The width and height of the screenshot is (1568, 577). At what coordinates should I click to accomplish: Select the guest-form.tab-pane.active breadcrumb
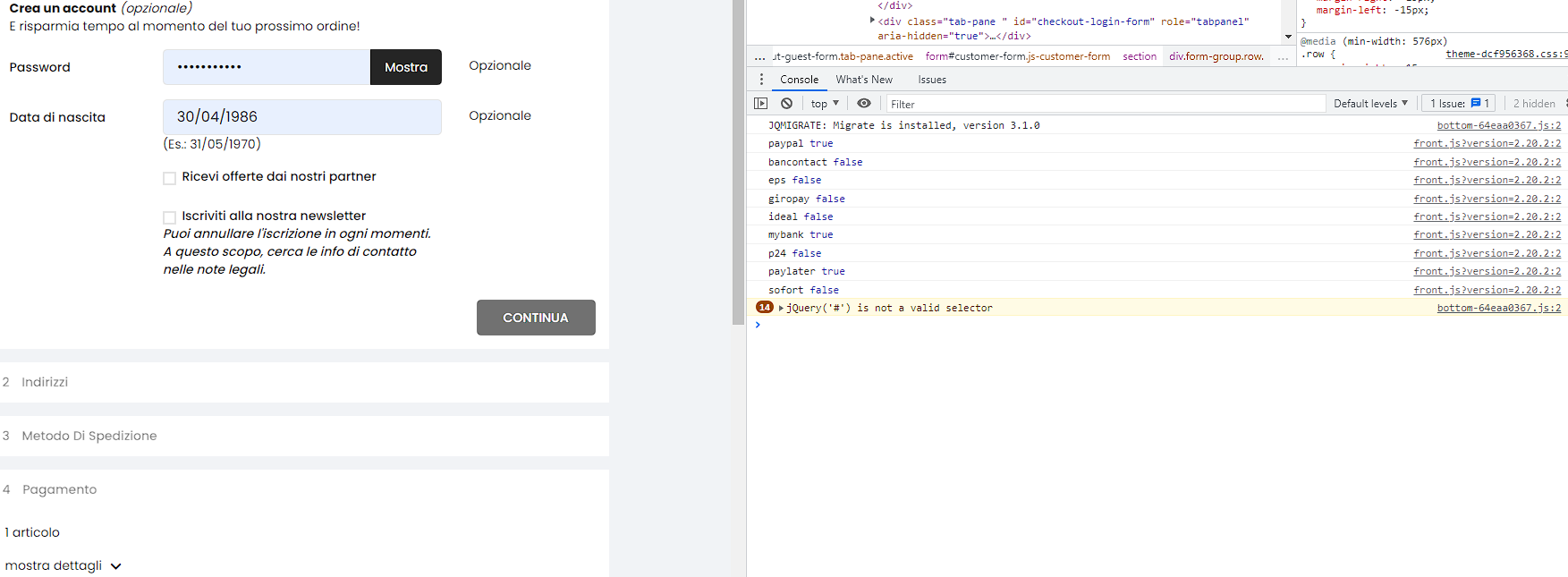pyautogui.click(x=843, y=56)
